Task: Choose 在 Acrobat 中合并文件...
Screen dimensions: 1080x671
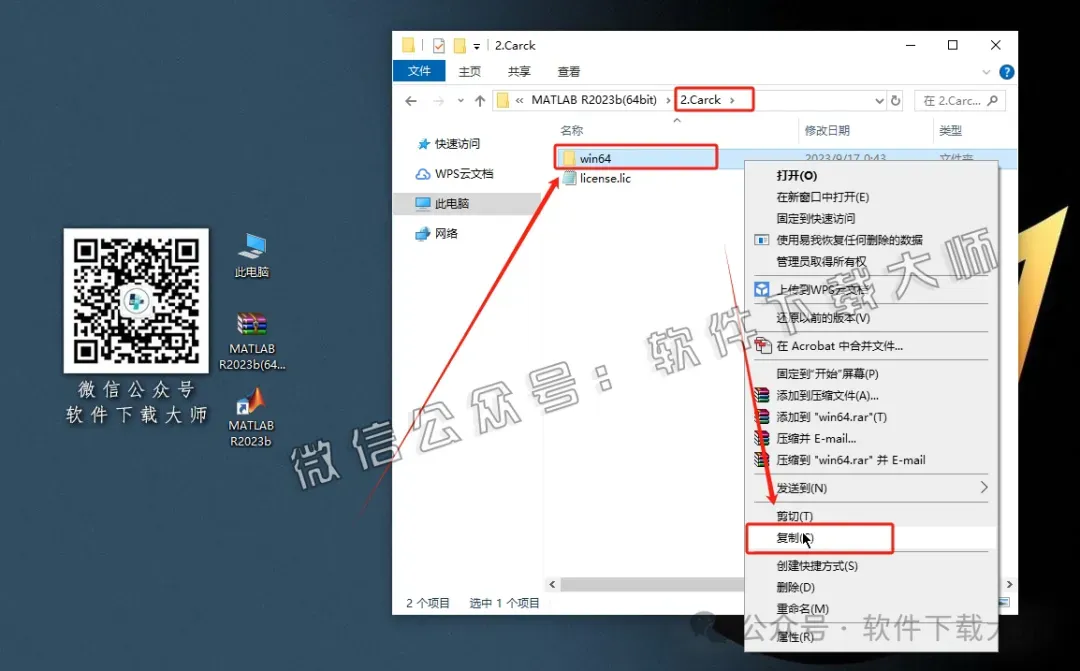Action: click(x=871, y=346)
